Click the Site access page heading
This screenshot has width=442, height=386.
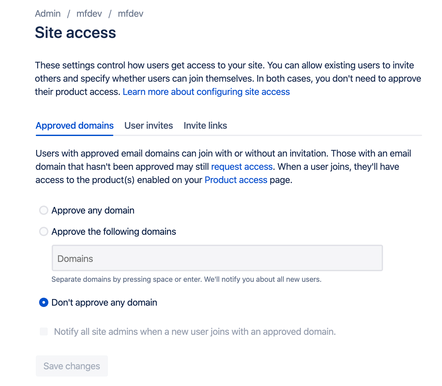pos(76,33)
